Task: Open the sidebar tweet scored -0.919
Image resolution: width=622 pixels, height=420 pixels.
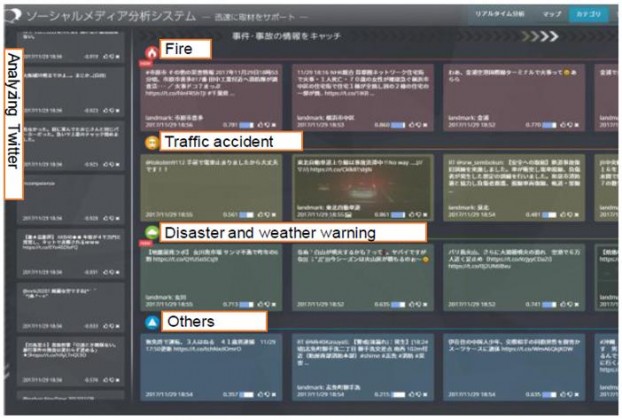Action: [71, 47]
